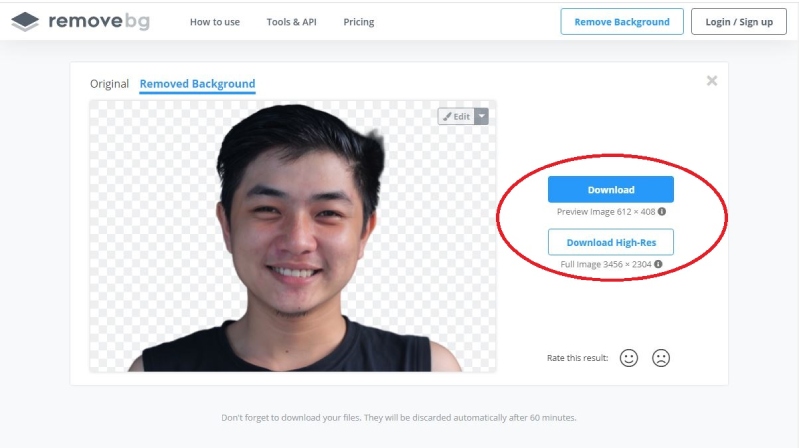Click the Login / Sign up button
The image size is (799, 448).
pyautogui.click(x=739, y=21)
